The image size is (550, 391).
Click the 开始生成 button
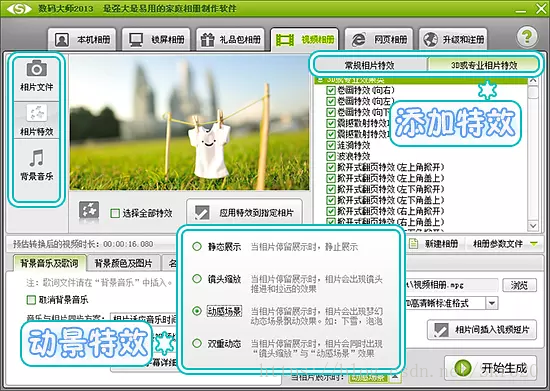point(490,368)
